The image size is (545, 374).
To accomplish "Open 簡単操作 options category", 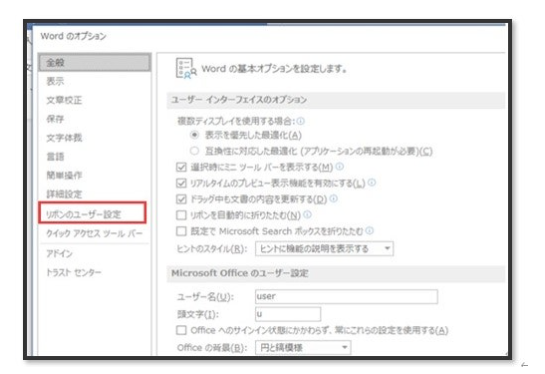I will [x=64, y=175].
